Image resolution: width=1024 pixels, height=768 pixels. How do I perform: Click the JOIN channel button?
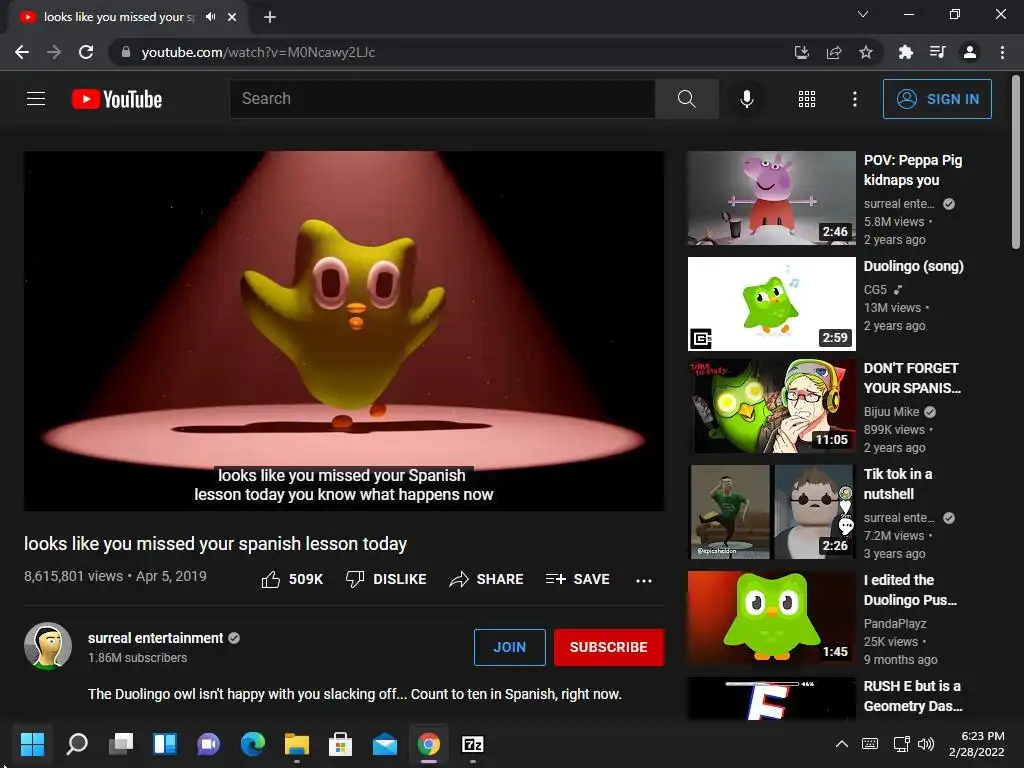(x=509, y=647)
